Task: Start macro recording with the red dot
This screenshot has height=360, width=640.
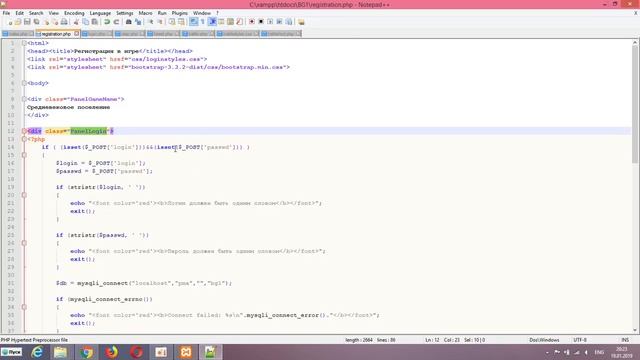Action: click(x=252, y=22)
